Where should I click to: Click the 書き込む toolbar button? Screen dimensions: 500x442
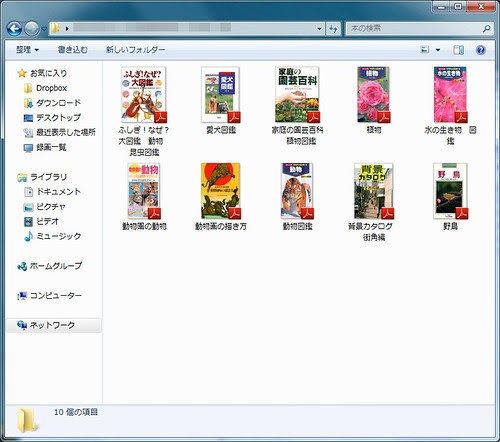coord(73,50)
